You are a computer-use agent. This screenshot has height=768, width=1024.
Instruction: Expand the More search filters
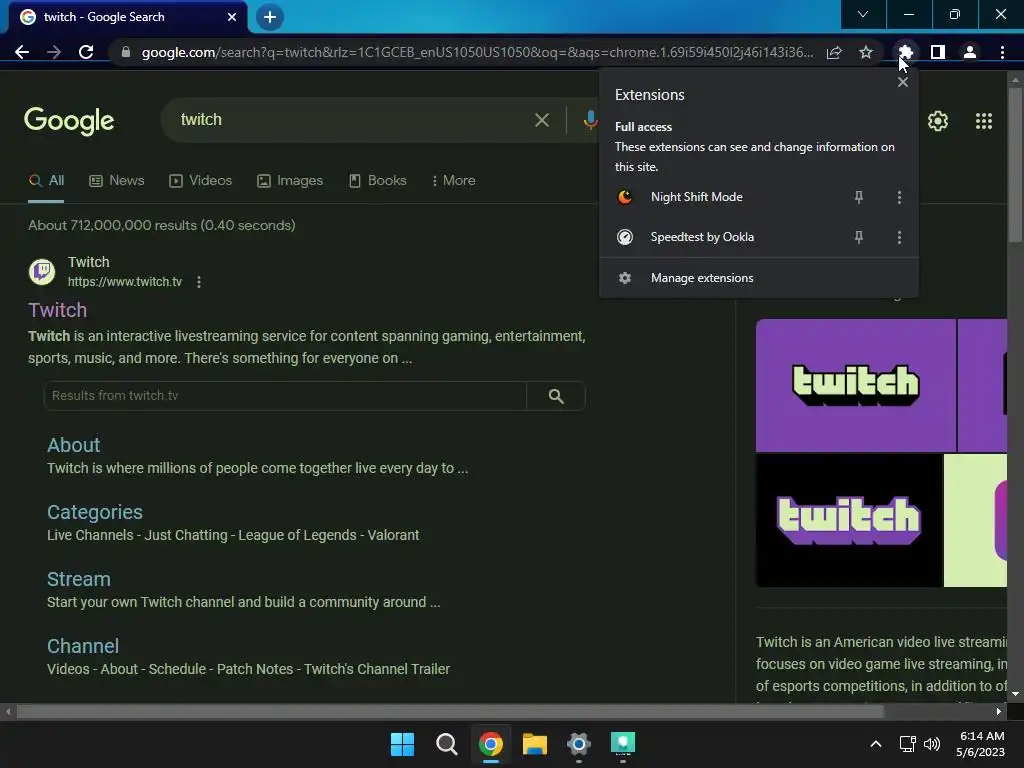453,181
